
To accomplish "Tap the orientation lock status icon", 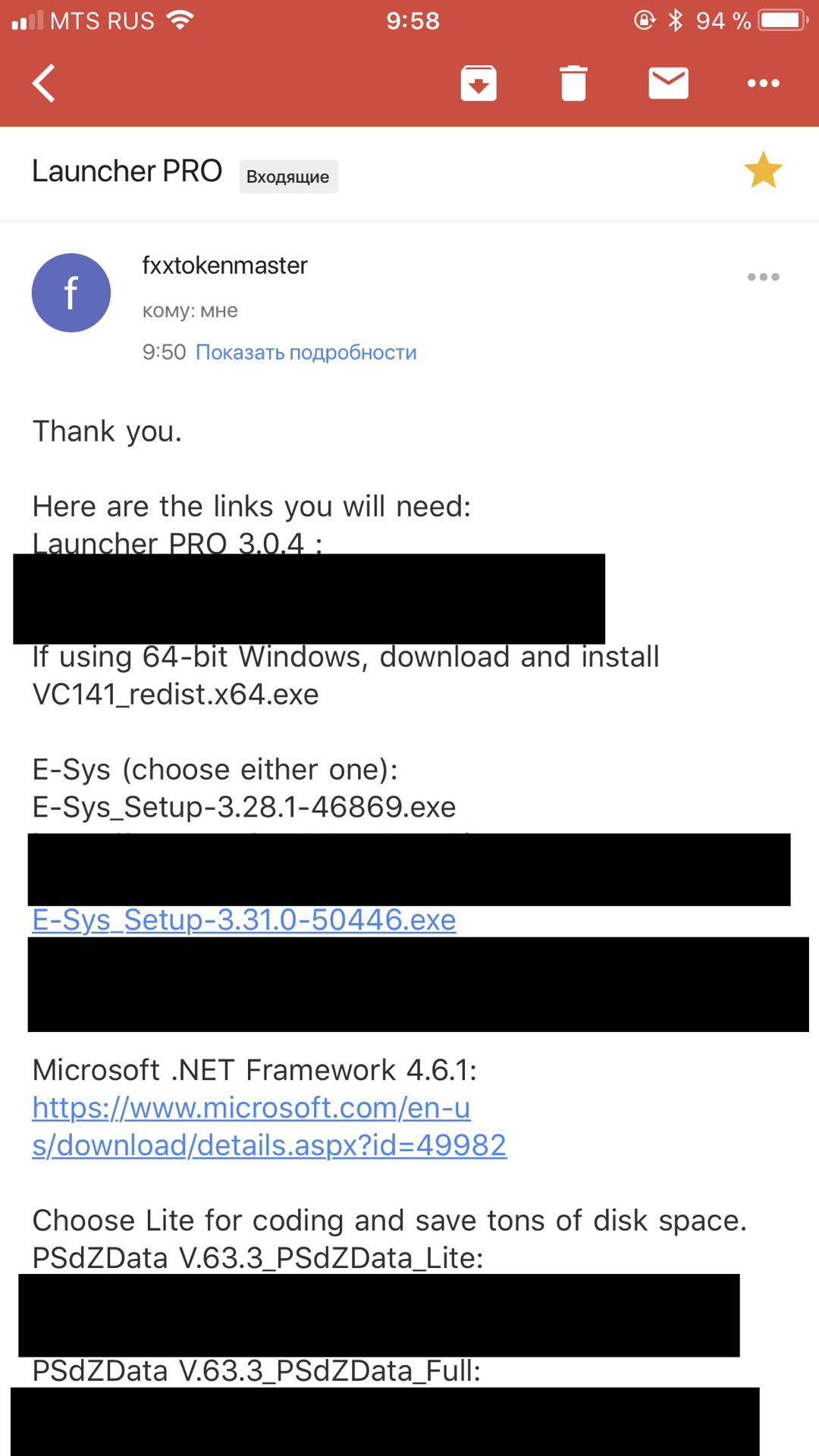I will point(644,20).
